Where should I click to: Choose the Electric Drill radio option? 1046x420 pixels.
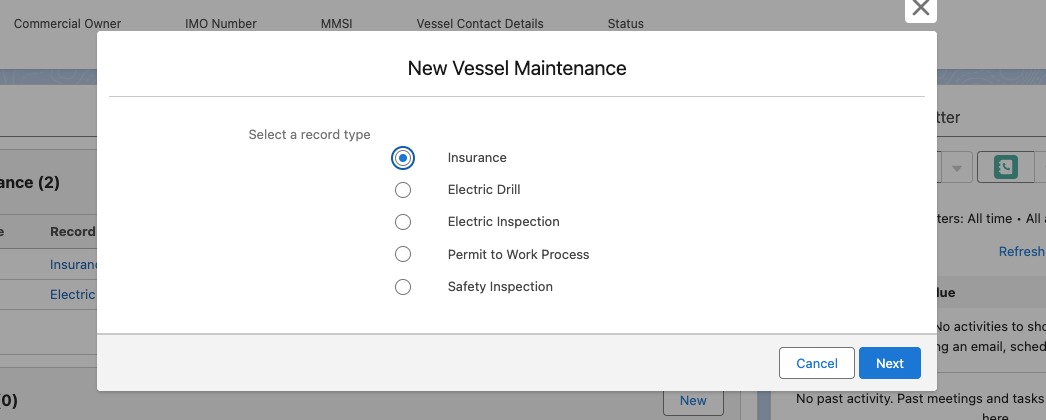pos(403,190)
